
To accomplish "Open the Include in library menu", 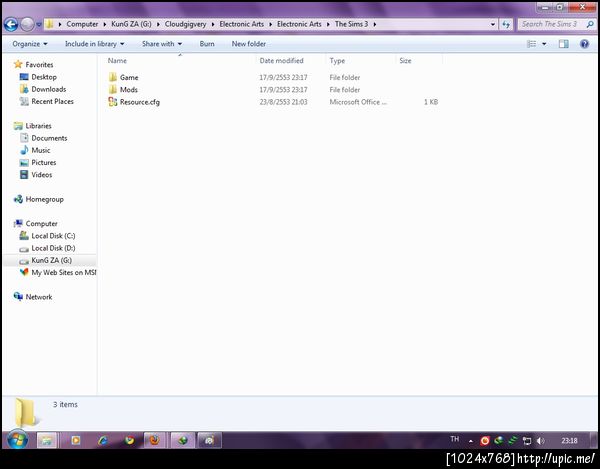I will pyautogui.click(x=95, y=44).
